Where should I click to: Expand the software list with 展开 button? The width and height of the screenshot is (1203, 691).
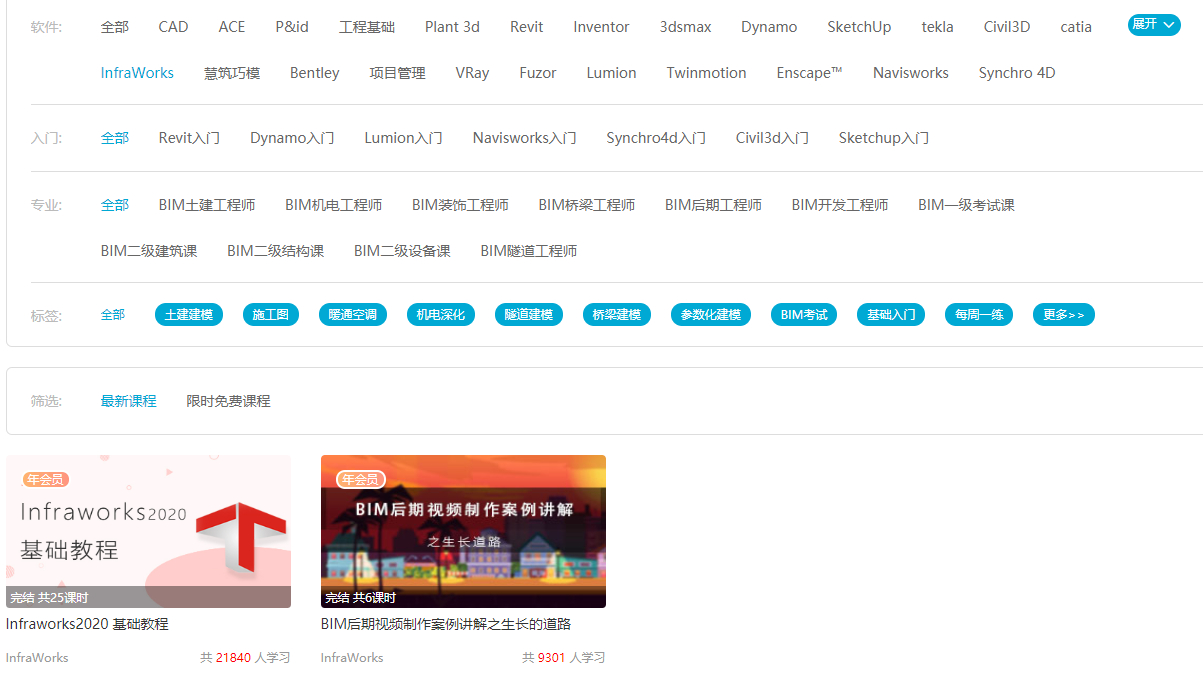pos(1154,25)
